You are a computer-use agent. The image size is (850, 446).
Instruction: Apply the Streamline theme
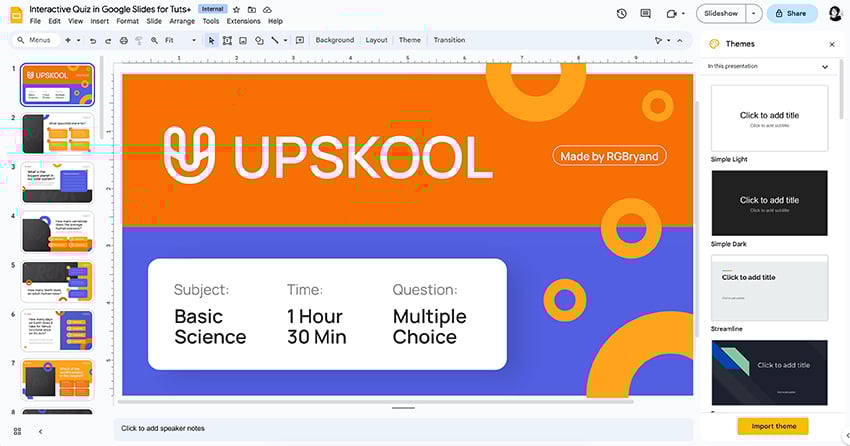click(x=769, y=288)
